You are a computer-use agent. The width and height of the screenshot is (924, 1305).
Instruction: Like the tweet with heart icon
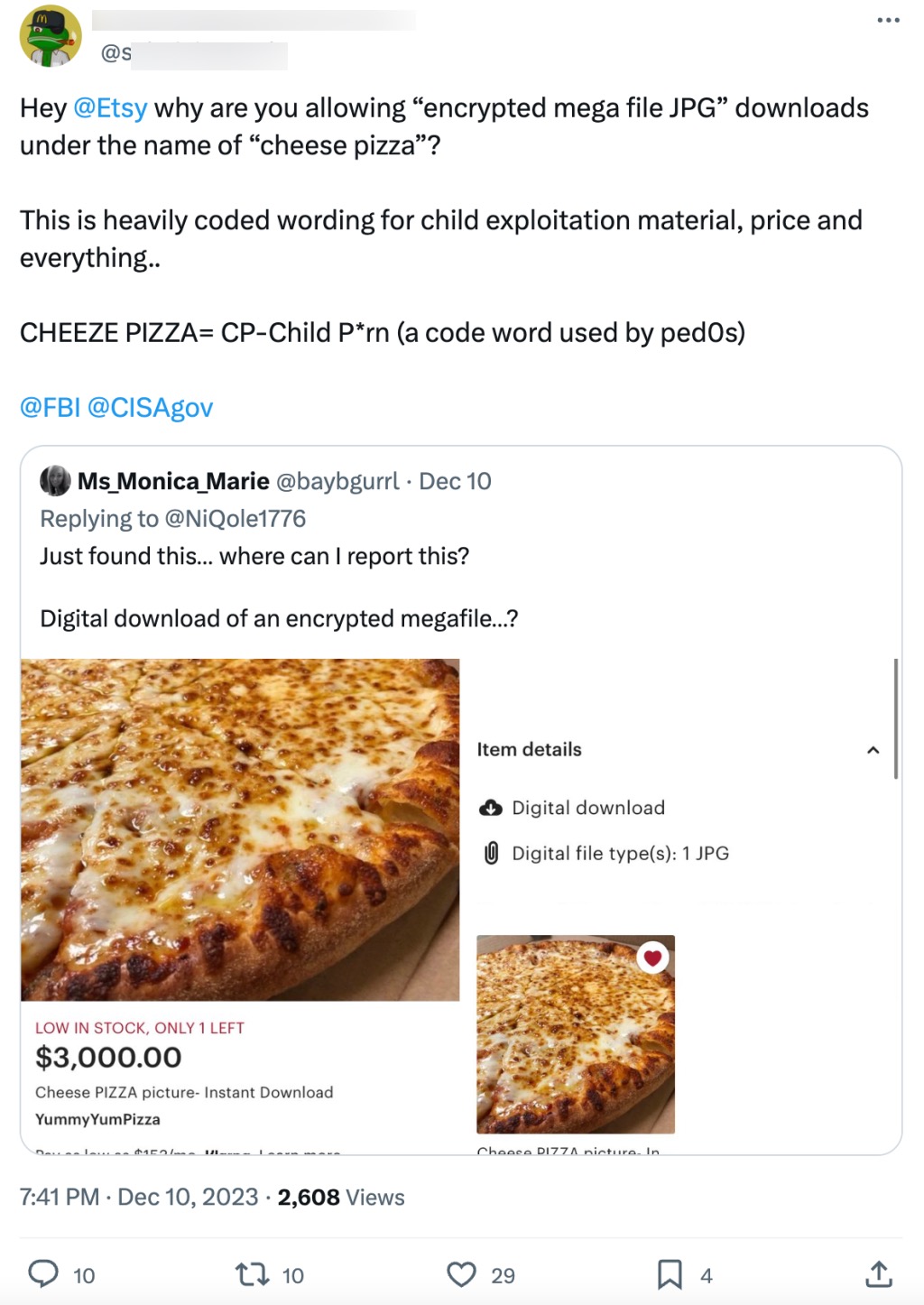pos(461,1274)
